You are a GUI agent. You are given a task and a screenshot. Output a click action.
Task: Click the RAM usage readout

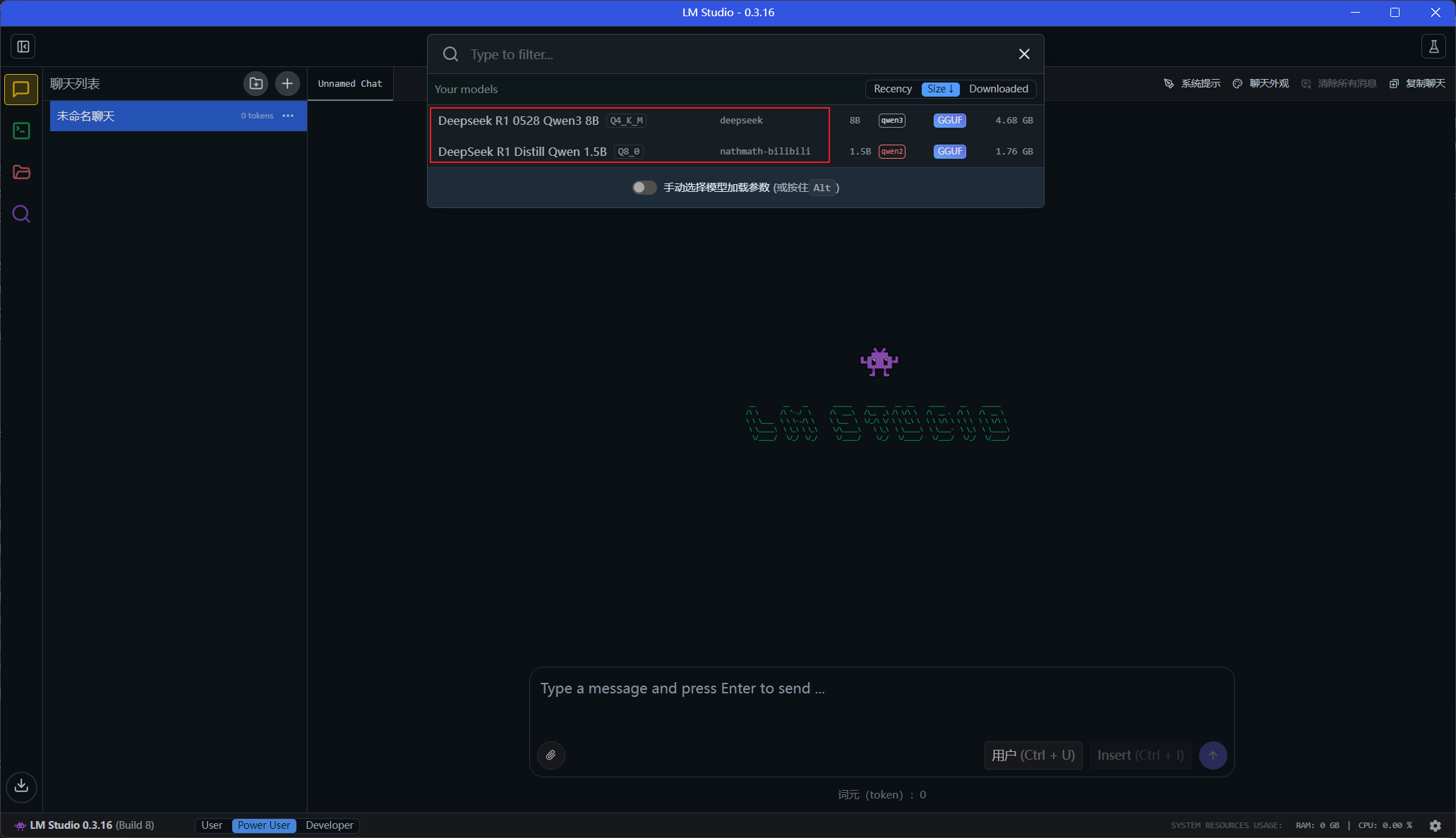[1317, 825]
